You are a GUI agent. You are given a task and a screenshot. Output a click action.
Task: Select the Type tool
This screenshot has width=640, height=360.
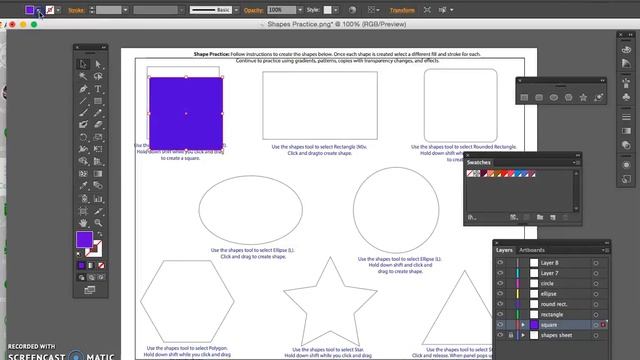98,89
